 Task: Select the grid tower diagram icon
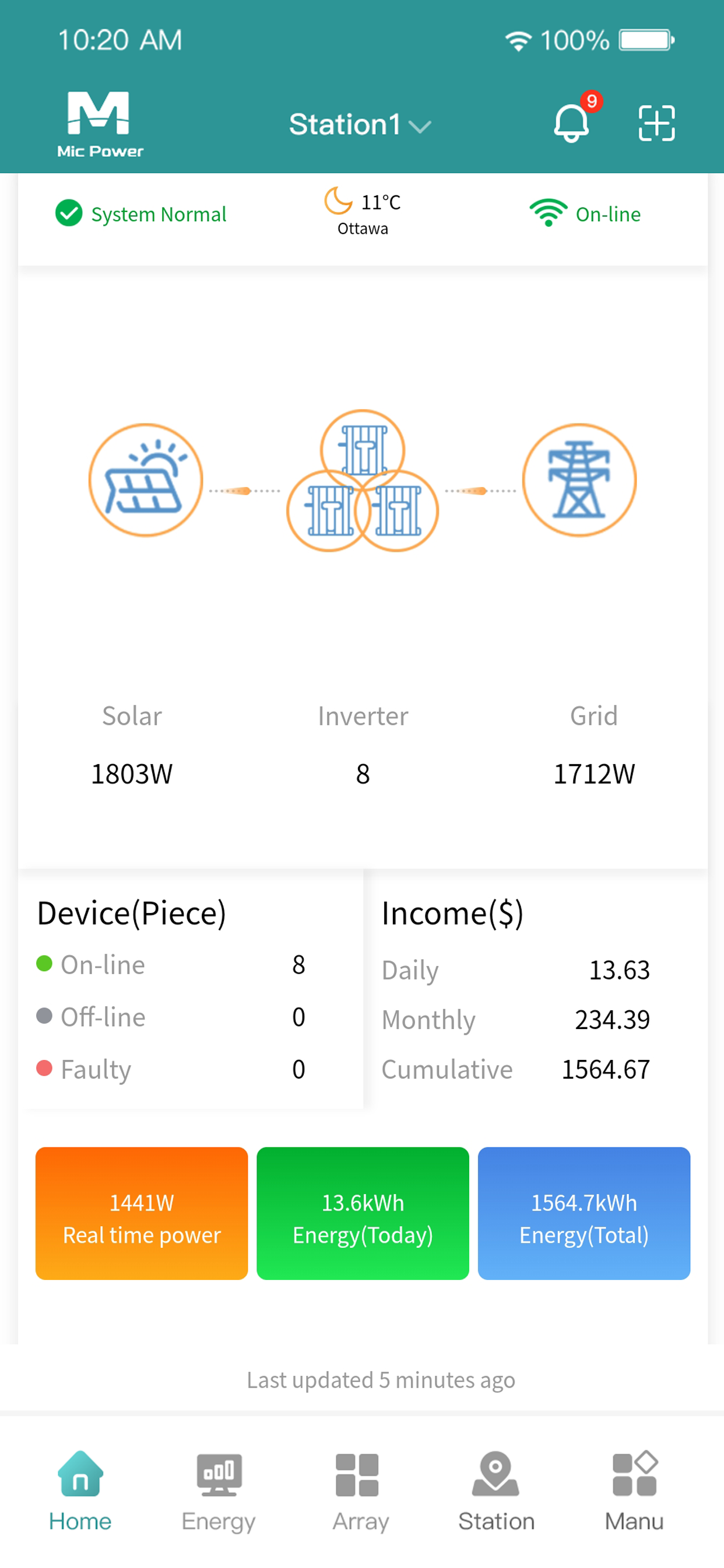[579, 480]
